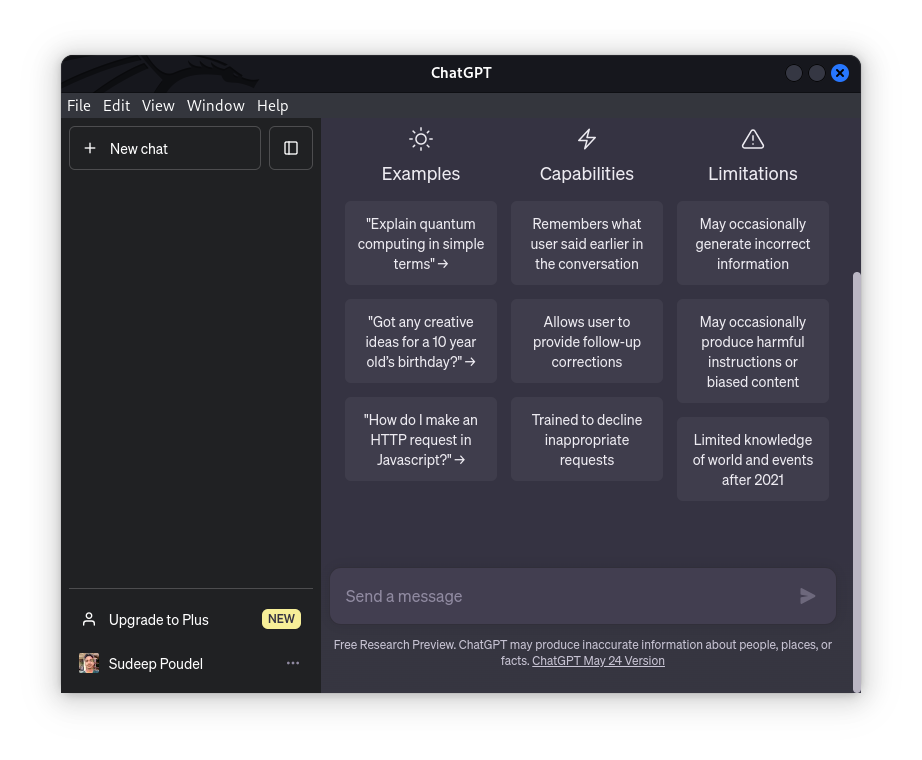The image size is (922, 760).
Task: Click the Limitations warning triangle icon
Action: 752,139
